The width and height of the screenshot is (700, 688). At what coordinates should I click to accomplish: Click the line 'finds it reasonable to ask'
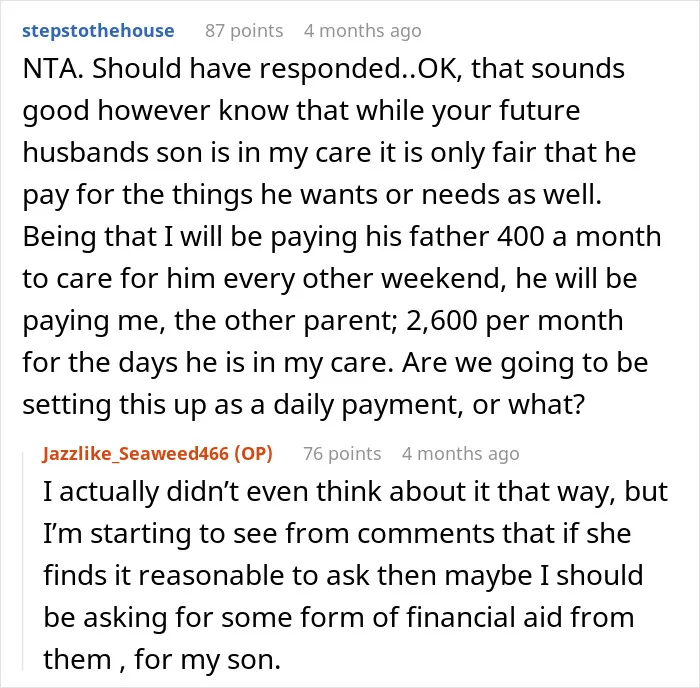tap(343, 575)
